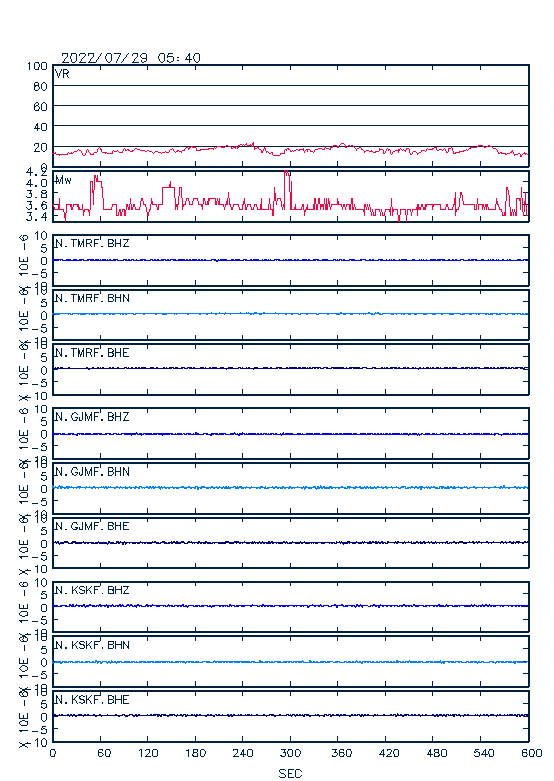
Task: Click the 60 tick on SEC axis
Action: click(x=104, y=753)
